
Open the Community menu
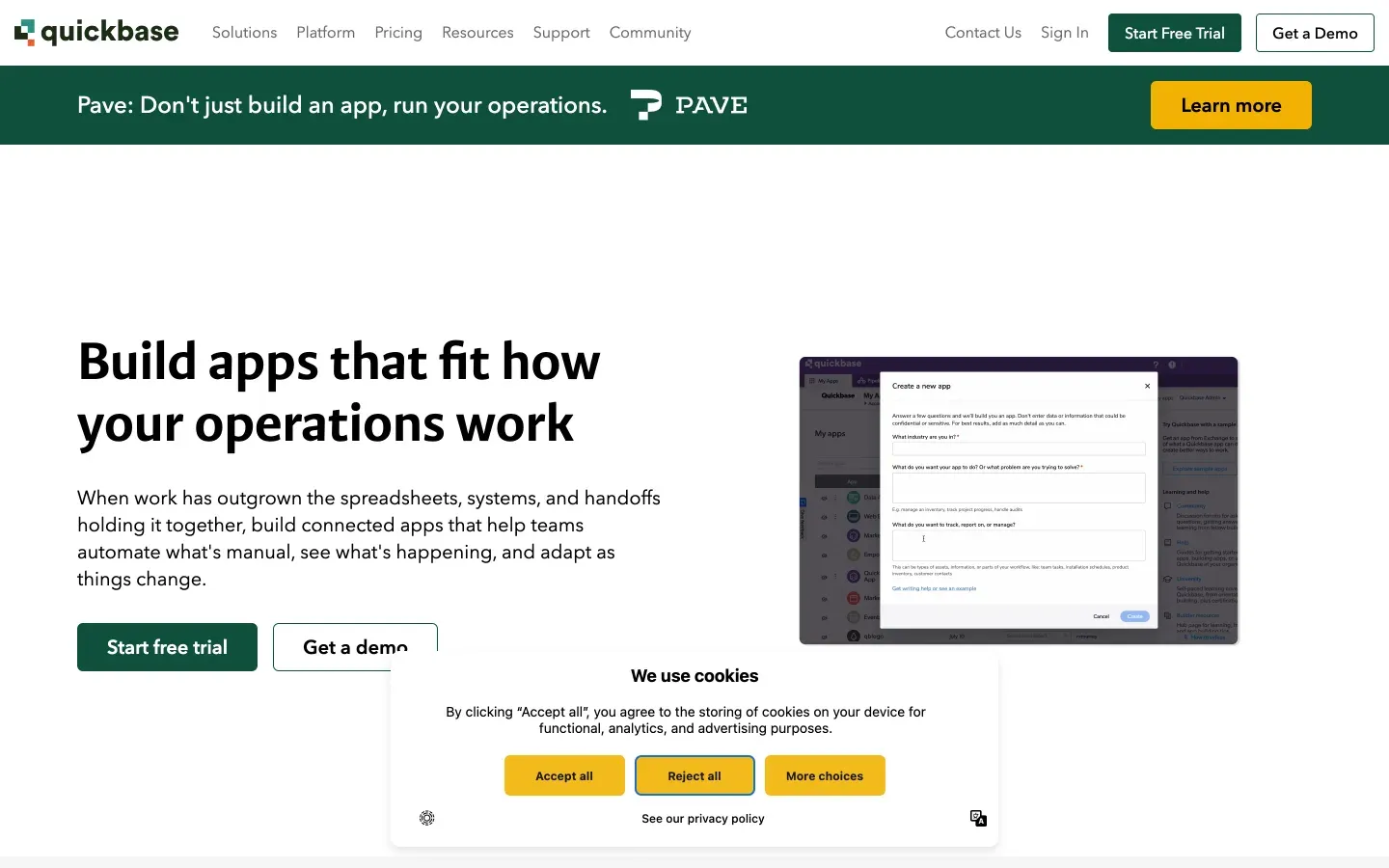click(x=650, y=33)
